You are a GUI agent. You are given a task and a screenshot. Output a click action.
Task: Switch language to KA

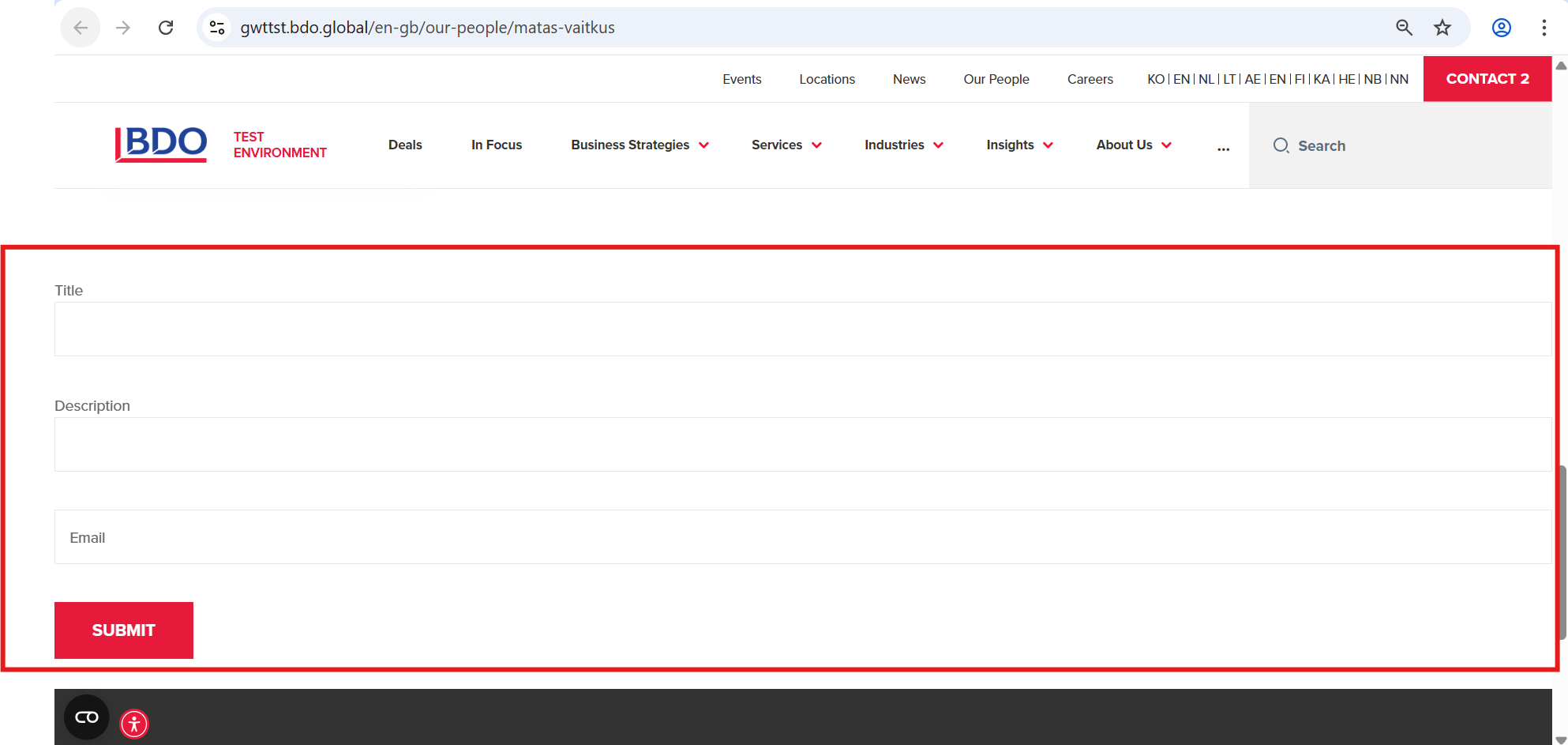coord(1322,79)
